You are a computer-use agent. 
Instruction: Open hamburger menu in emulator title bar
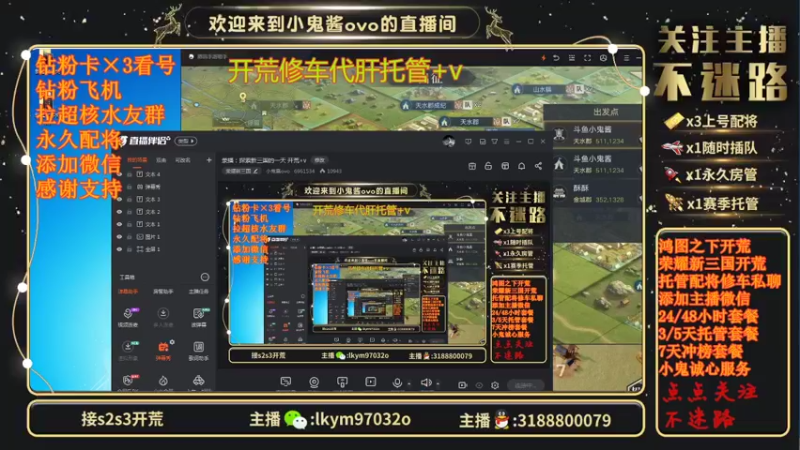626,58
